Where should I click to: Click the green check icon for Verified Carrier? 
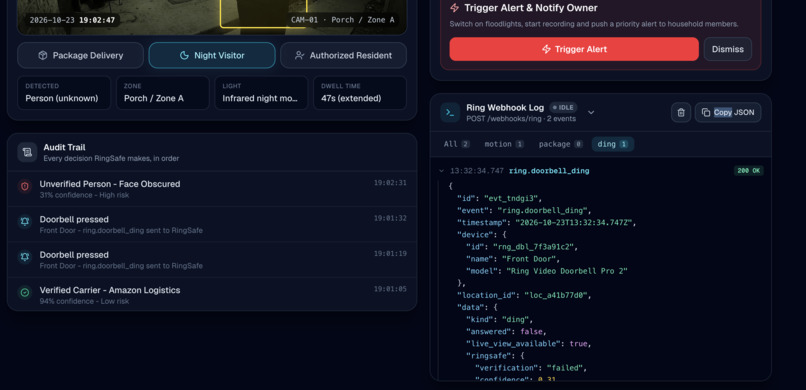25,293
